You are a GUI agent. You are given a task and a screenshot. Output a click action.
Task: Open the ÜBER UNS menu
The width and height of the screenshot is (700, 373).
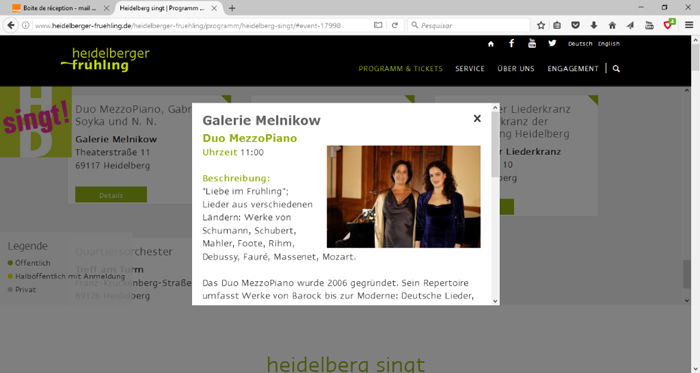516,69
